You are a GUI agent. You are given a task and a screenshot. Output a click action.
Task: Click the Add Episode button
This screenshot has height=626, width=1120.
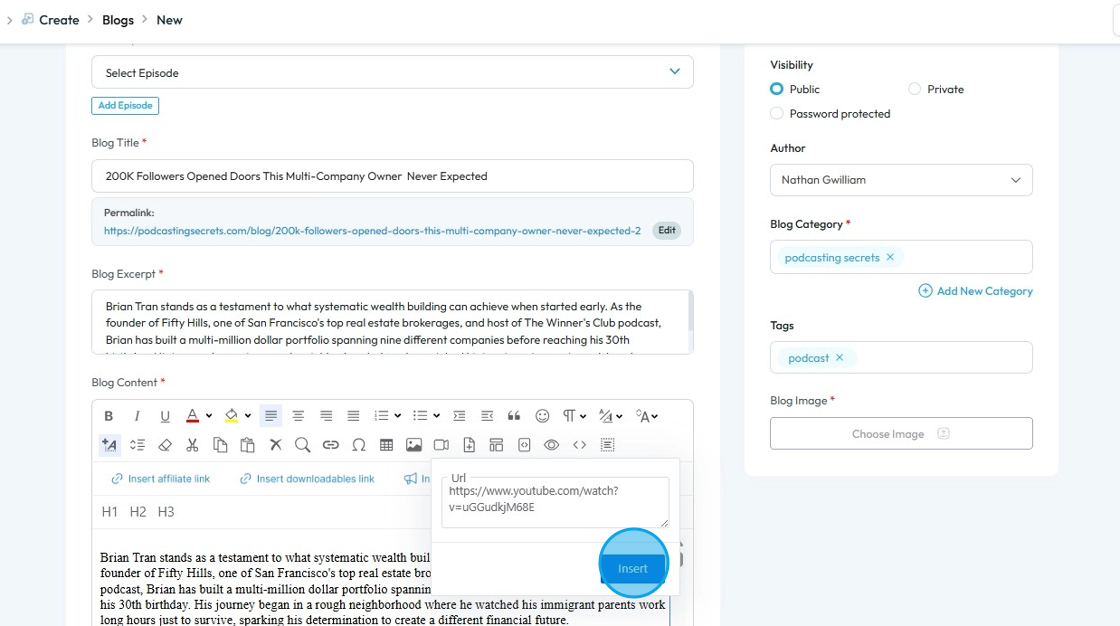(125, 106)
